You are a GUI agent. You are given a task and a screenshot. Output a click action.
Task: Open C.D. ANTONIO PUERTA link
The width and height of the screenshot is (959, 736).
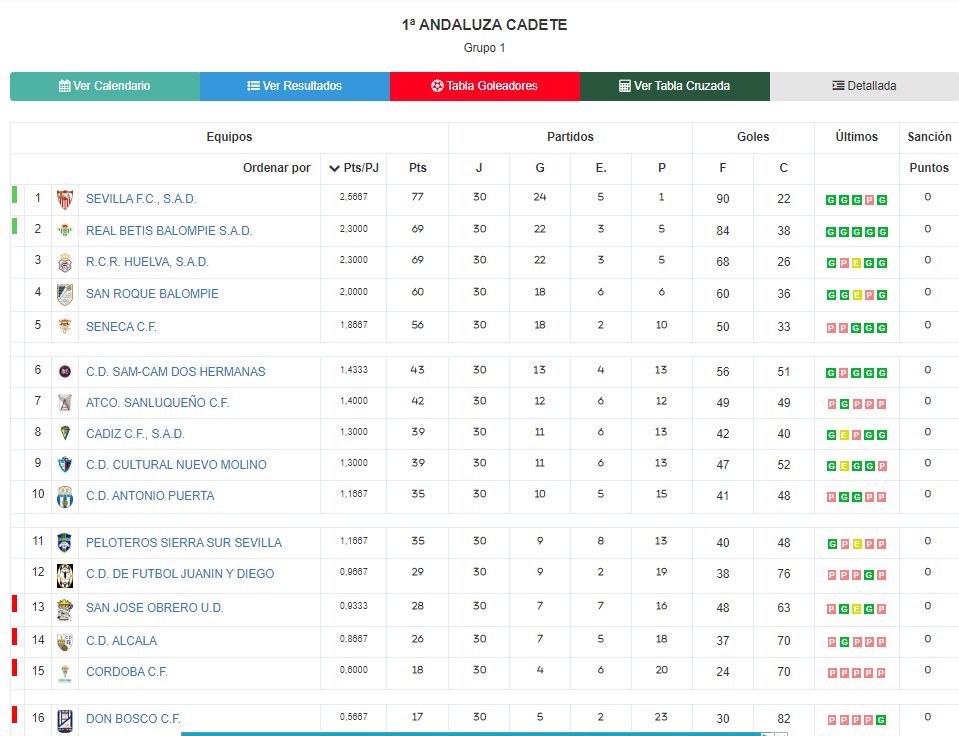pyautogui.click(x=150, y=496)
